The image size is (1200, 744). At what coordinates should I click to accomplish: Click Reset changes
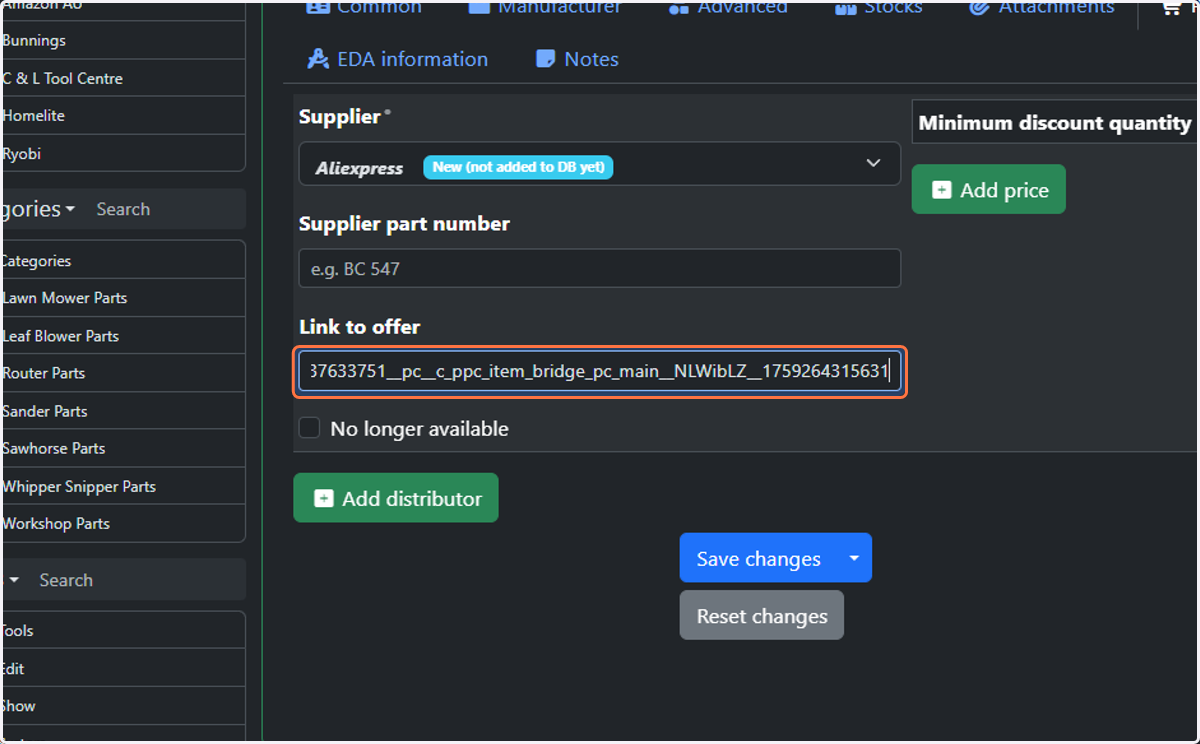(x=762, y=615)
